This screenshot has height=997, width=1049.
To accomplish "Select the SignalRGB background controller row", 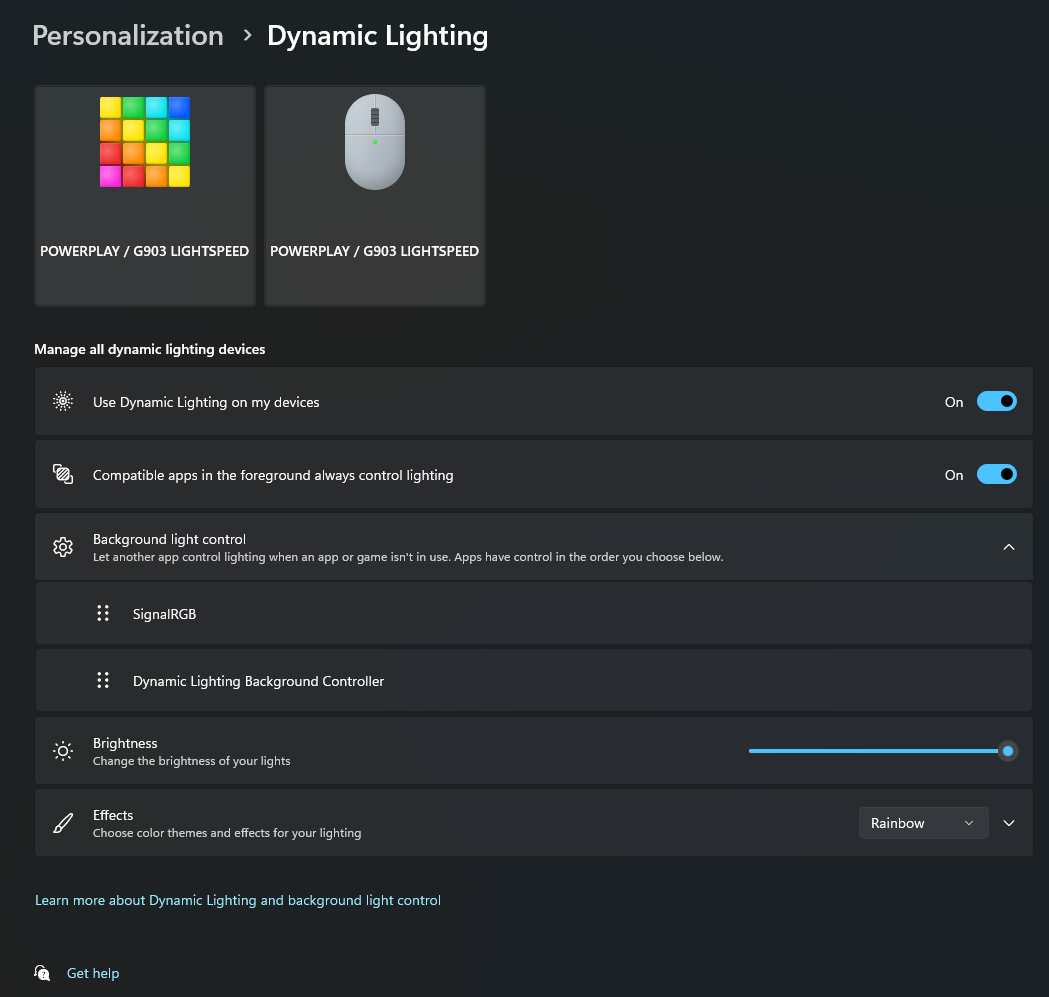I will pos(533,614).
